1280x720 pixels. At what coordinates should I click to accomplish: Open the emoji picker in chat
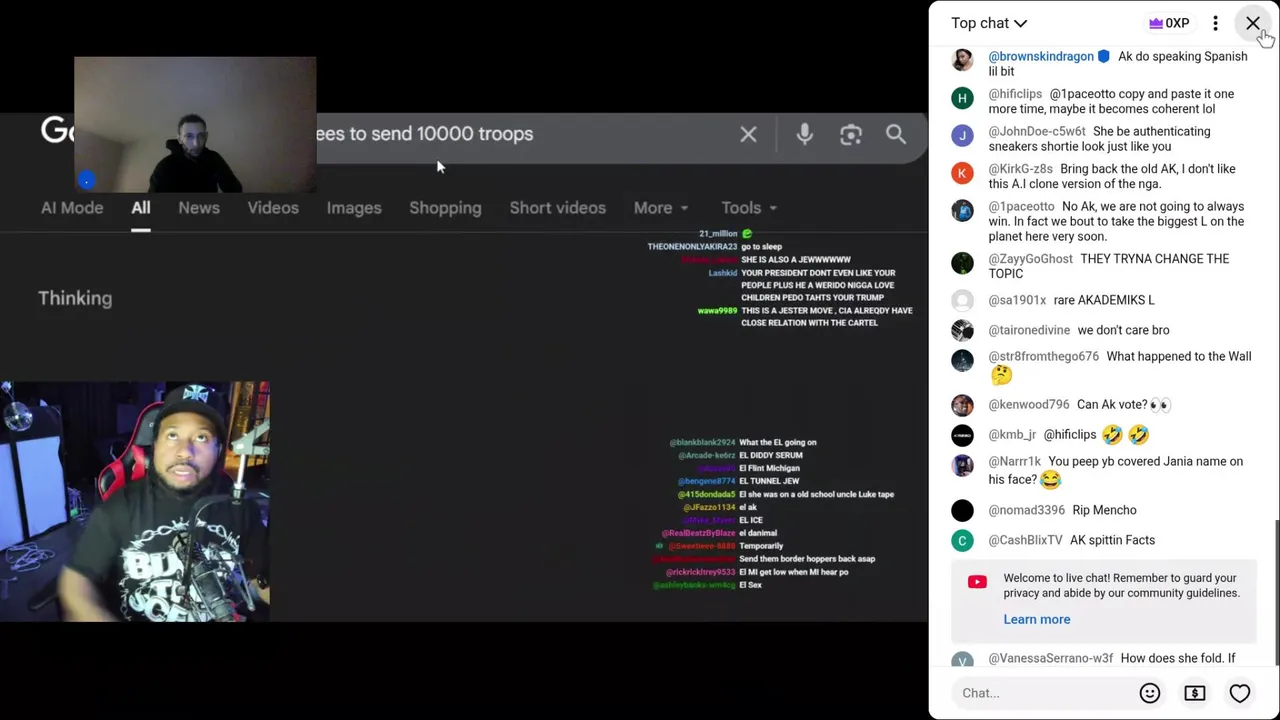(x=1150, y=693)
